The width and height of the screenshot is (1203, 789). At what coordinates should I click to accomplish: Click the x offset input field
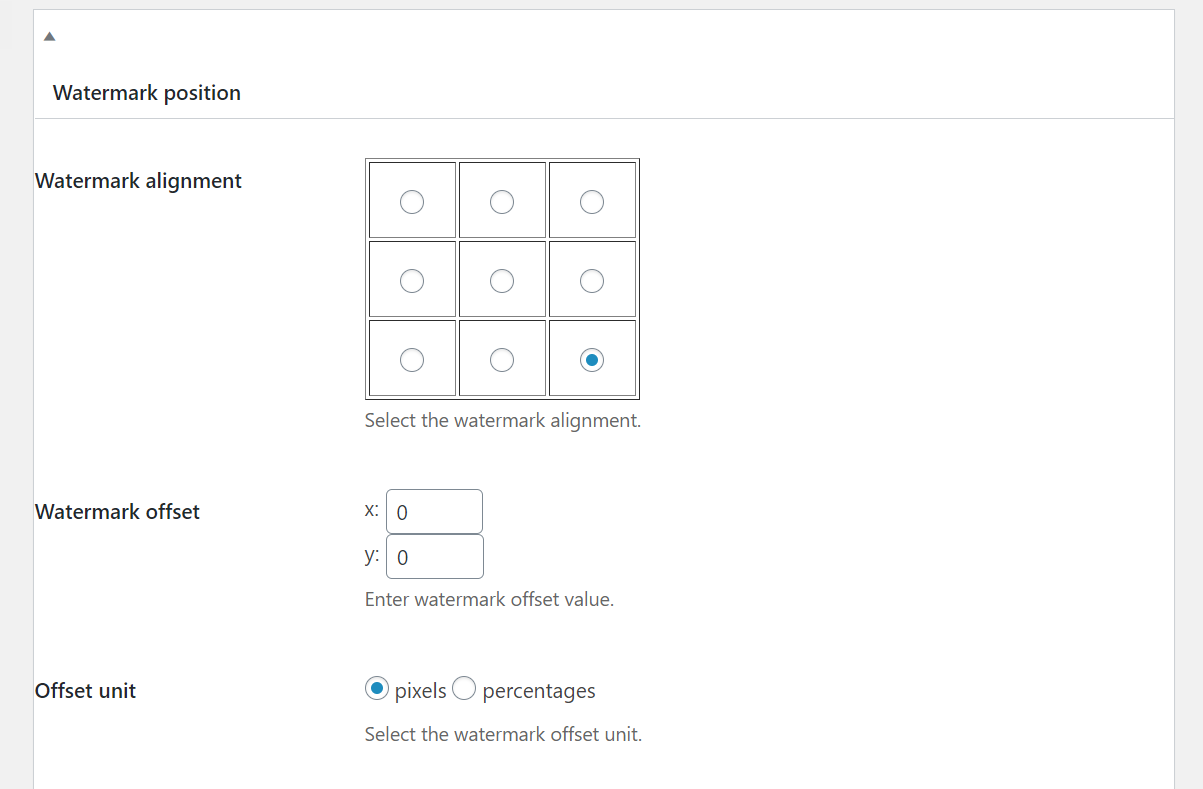coord(434,512)
